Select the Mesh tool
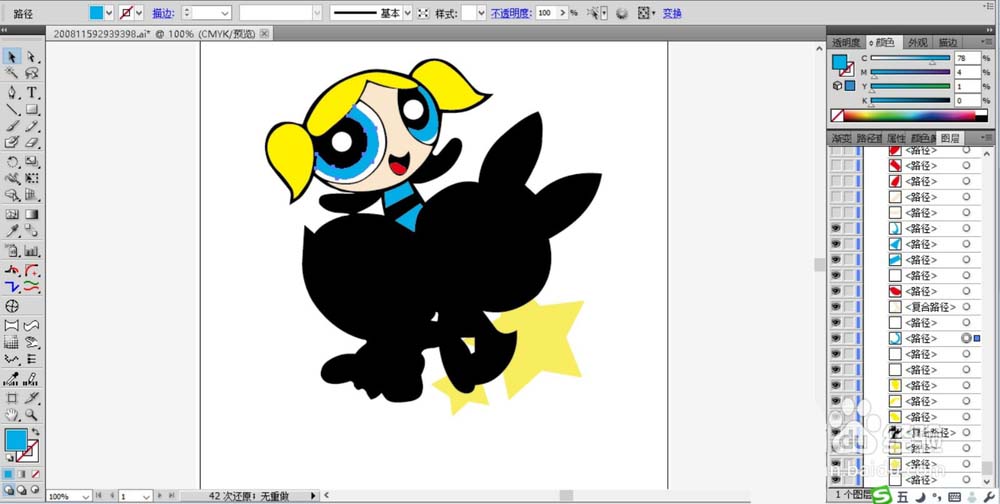1000x504 pixels. tap(11, 214)
